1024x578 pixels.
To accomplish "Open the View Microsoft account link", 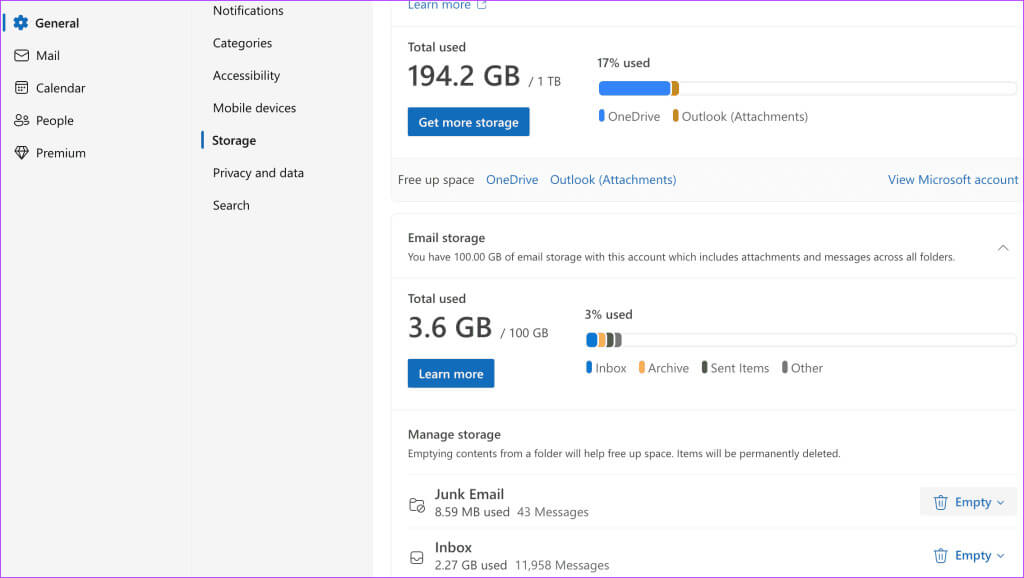I will tap(953, 180).
